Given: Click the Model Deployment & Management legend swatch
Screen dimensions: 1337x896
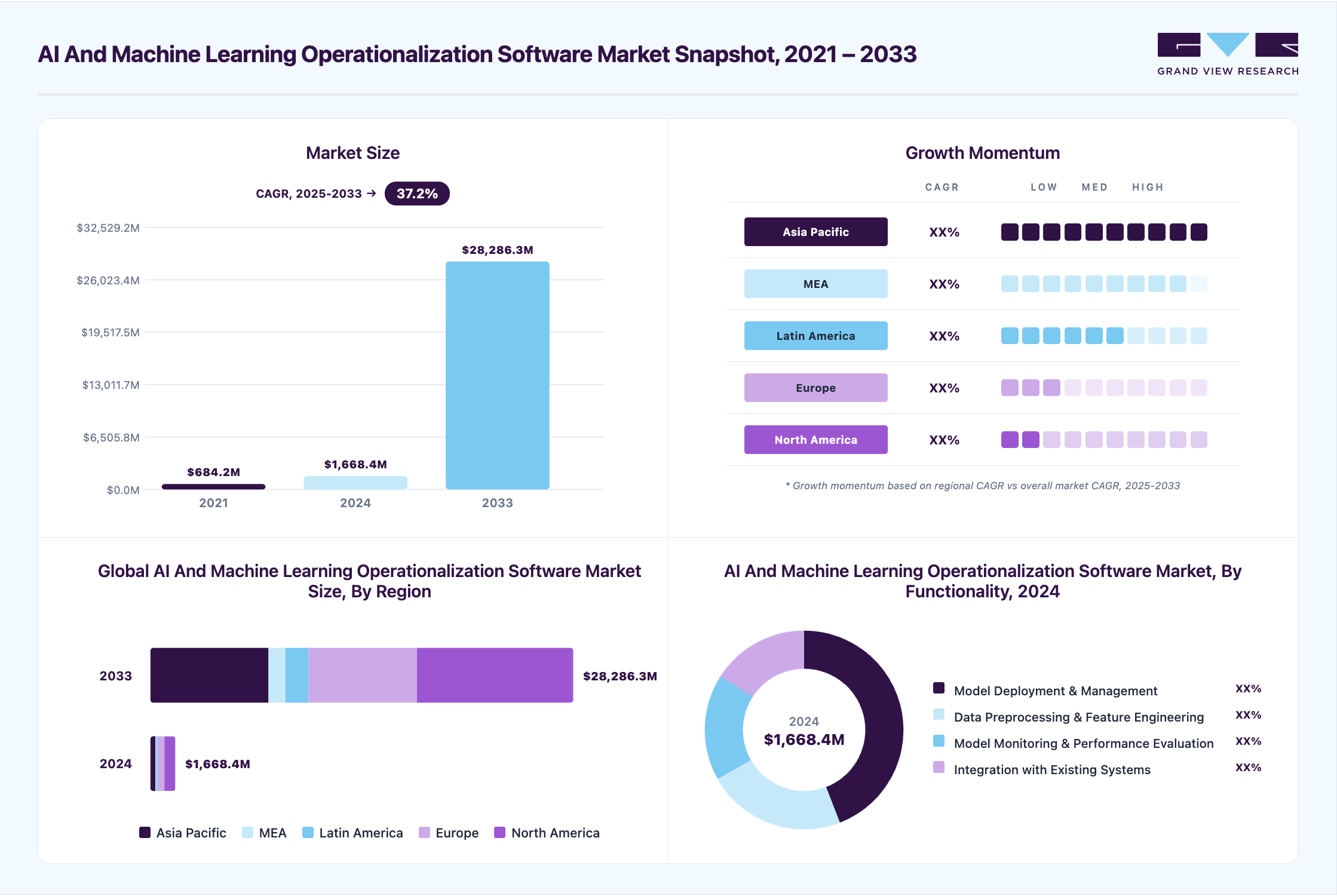Looking at the screenshot, I should [x=939, y=688].
